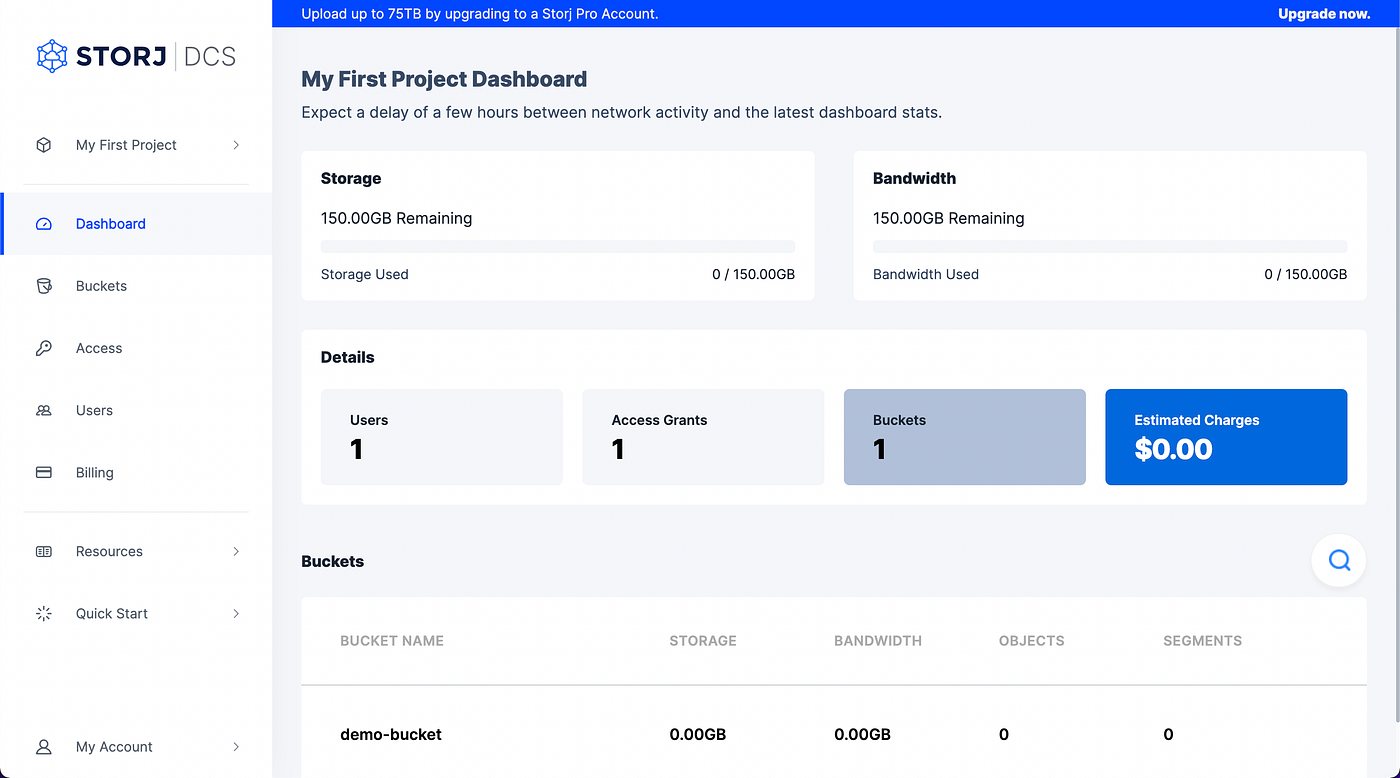The height and width of the screenshot is (778, 1400).
Task: Click the Buckets sidebar icon
Action: coord(44,286)
